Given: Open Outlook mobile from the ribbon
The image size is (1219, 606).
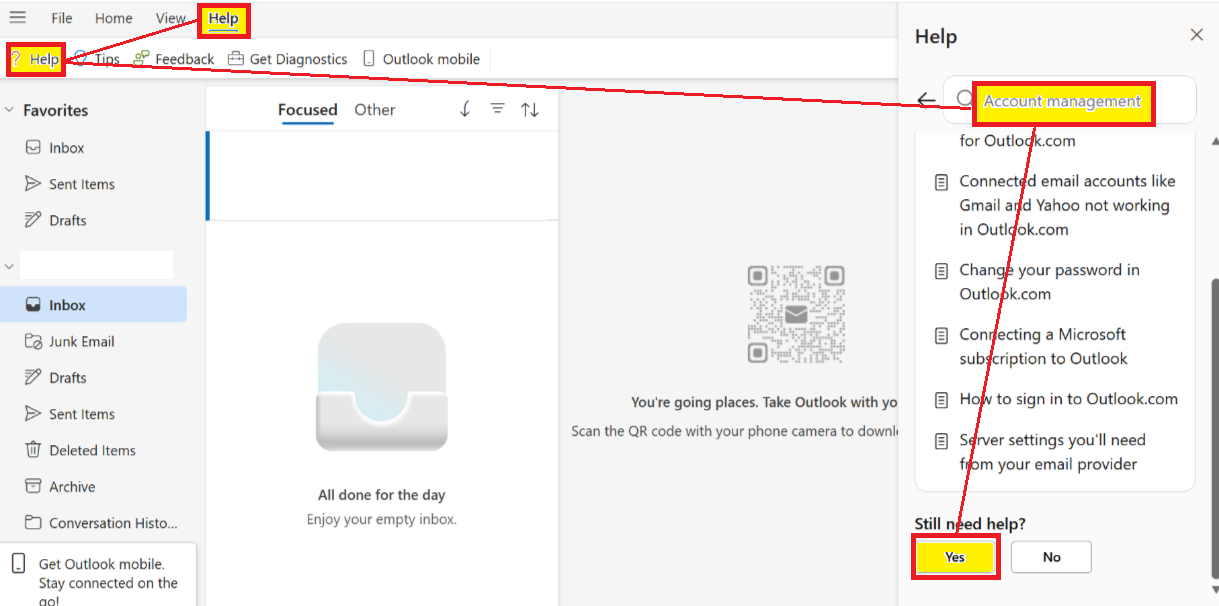Looking at the screenshot, I should [x=421, y=59].
